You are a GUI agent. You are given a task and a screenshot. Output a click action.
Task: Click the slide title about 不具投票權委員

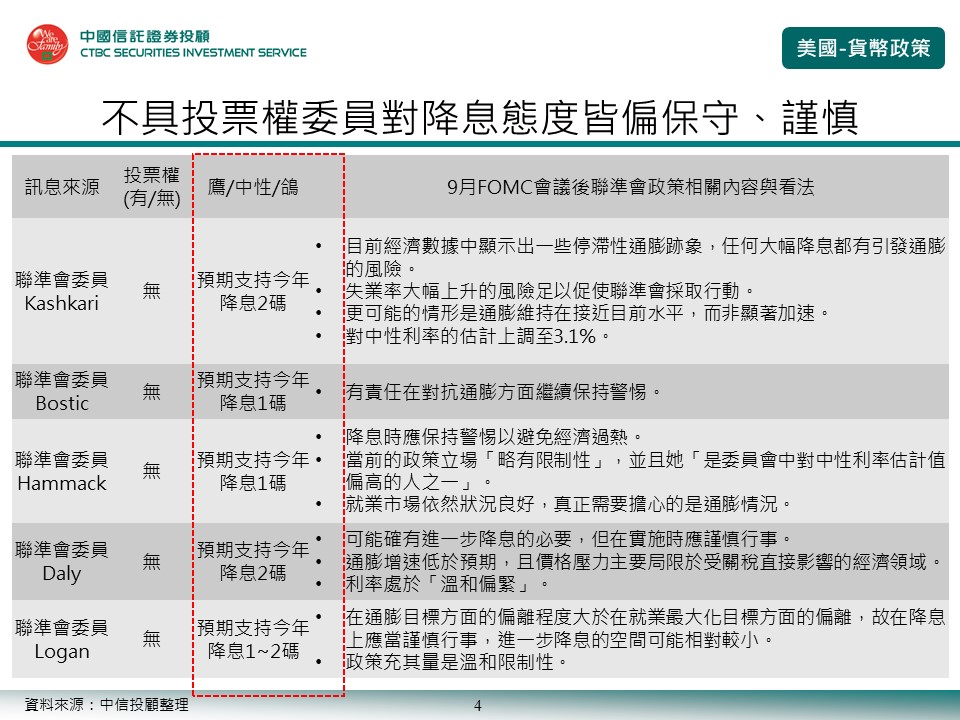click(x=480, y=117)
